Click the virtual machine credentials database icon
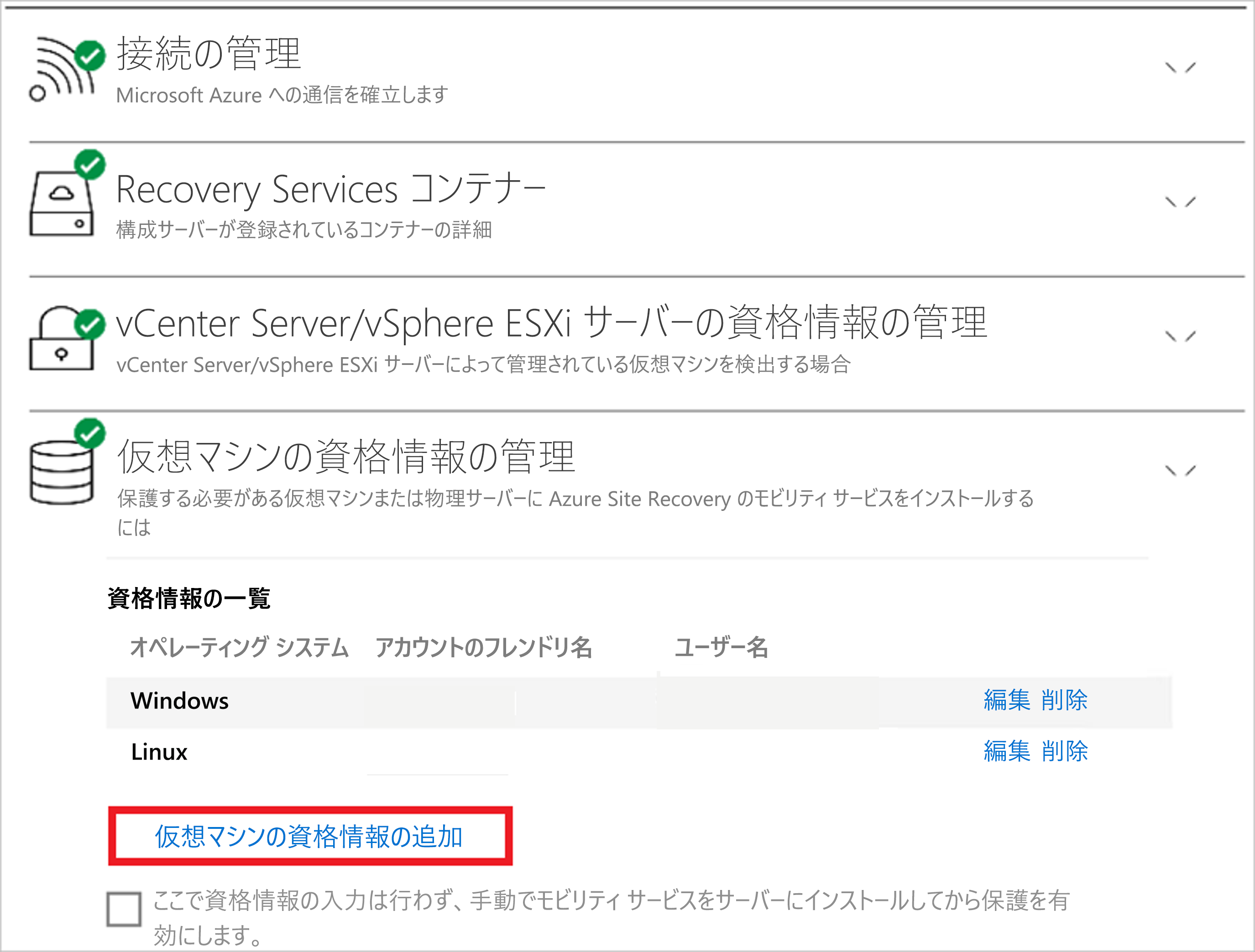This screenshot has height=952, width=1255. tap(66, 462)
